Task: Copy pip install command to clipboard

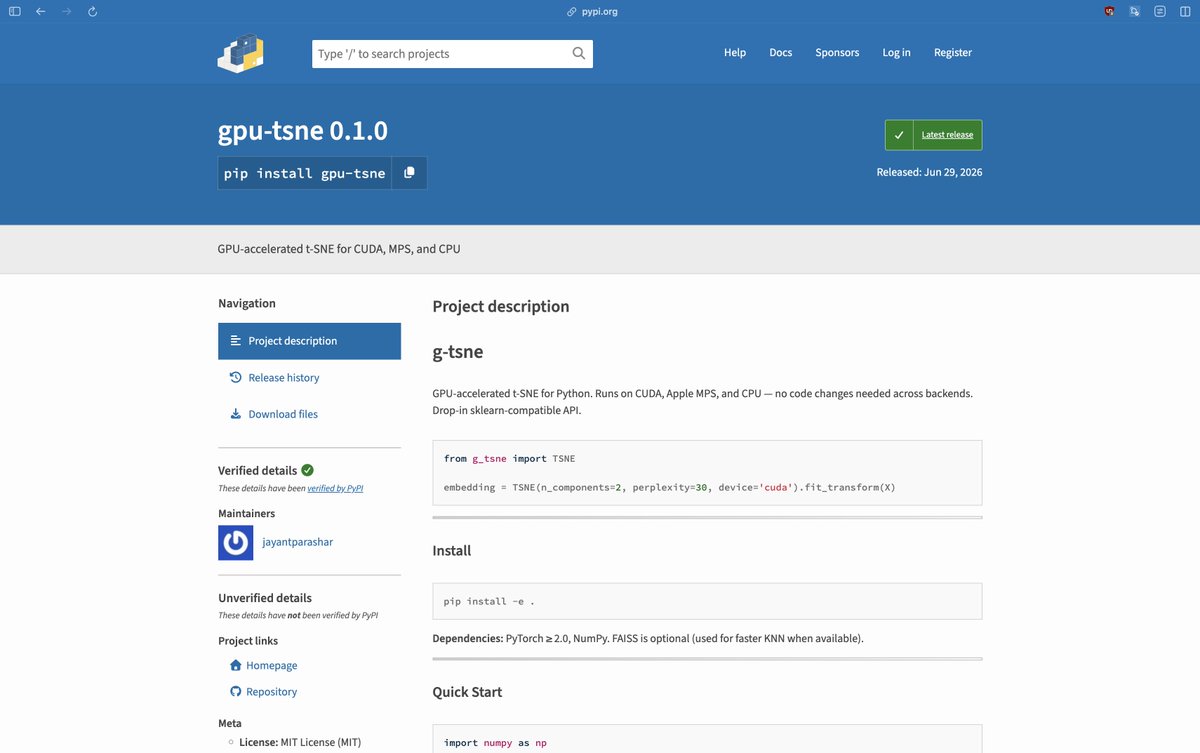Action: point(409,173)
